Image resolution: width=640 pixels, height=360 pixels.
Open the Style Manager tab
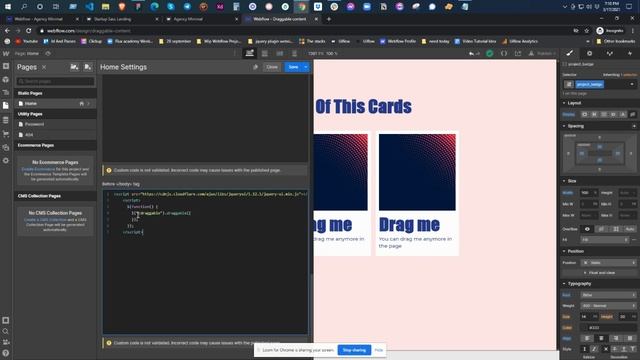pos(609,53)
